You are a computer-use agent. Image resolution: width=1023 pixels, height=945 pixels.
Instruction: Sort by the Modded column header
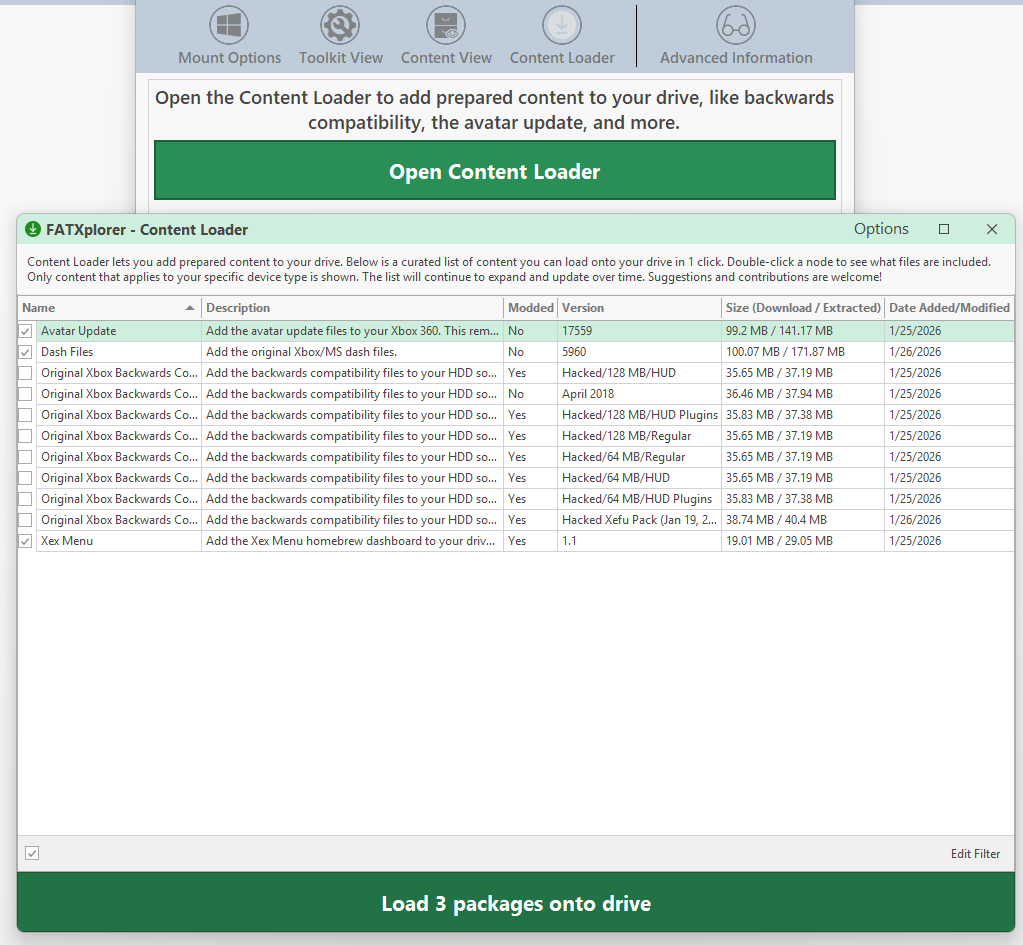coord(530,308)
